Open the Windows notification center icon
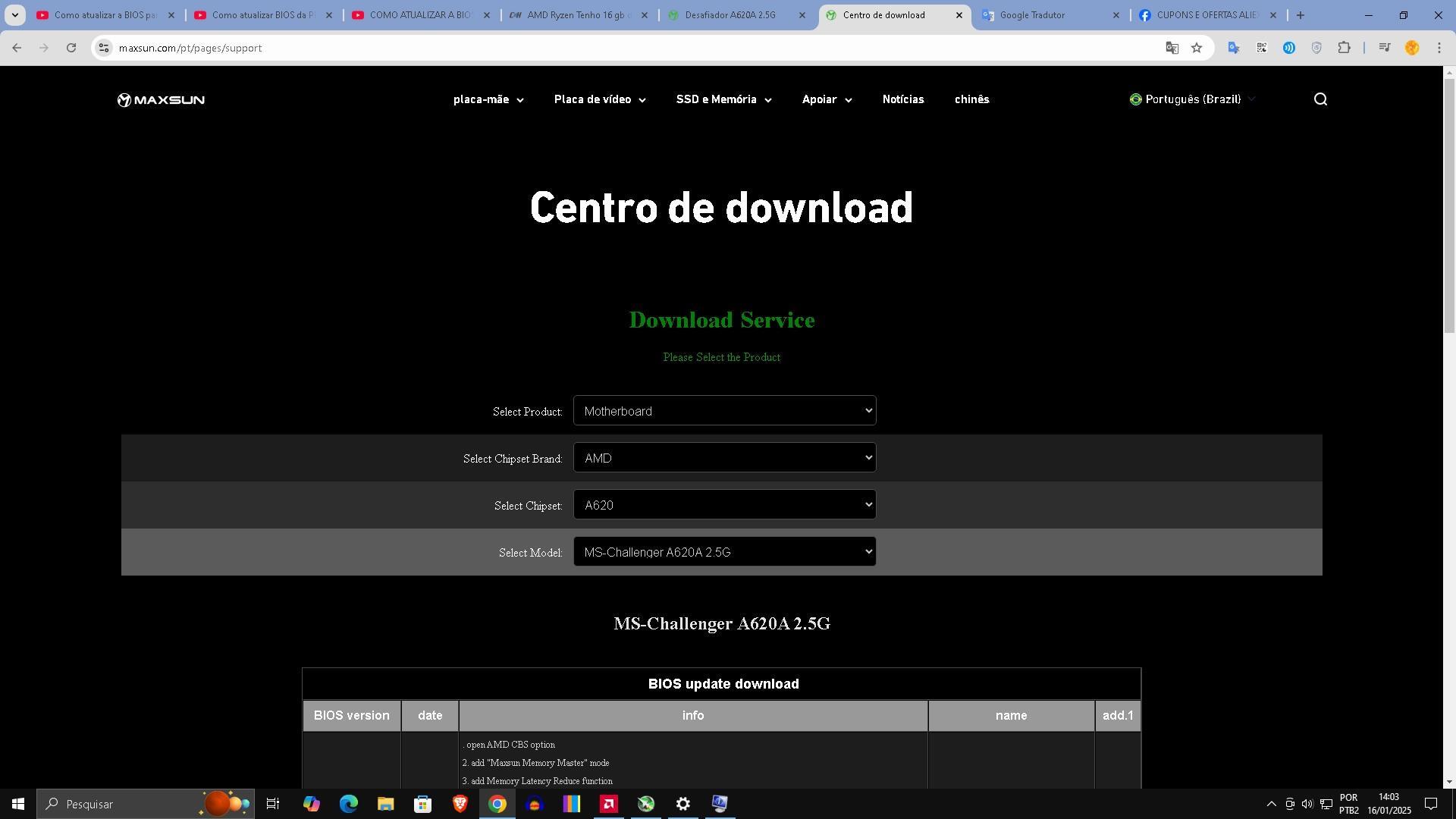The width and height of the screenshot is (1456, 819). (x=1431, y=804)
